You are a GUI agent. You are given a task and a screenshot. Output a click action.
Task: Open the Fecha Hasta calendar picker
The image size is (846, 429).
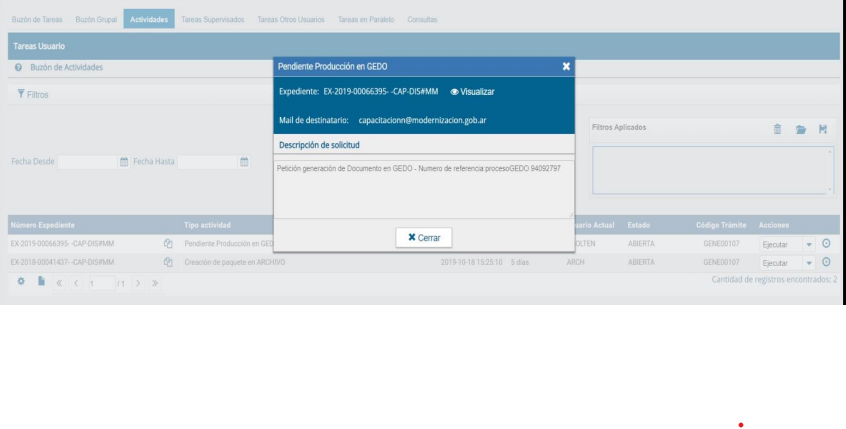pos(244,161)
